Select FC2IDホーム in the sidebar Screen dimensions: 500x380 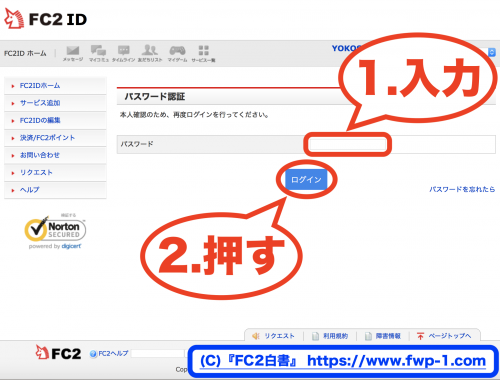point(40,86)
